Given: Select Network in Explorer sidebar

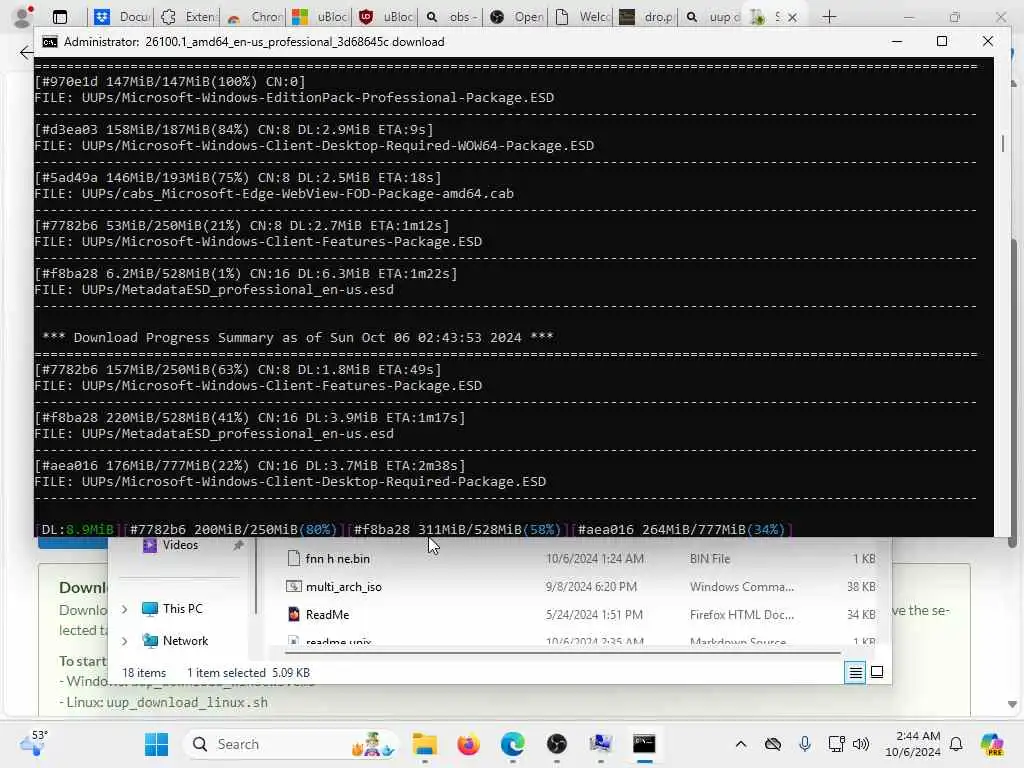Looking at the screenshot, I should 185,641.
